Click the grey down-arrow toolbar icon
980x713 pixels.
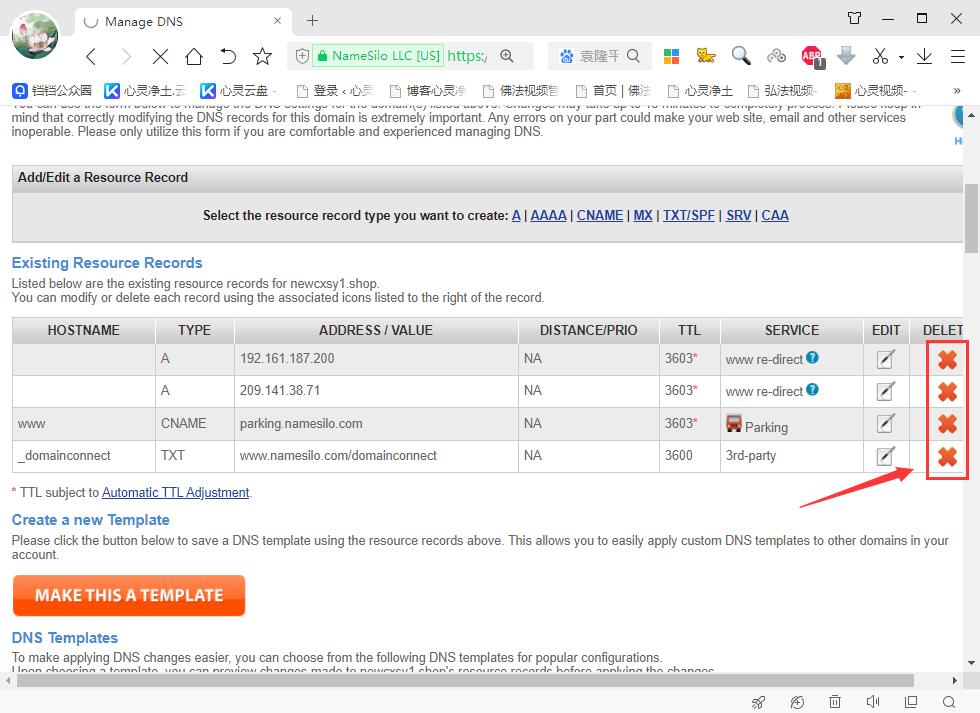click(x=846, y=56)
